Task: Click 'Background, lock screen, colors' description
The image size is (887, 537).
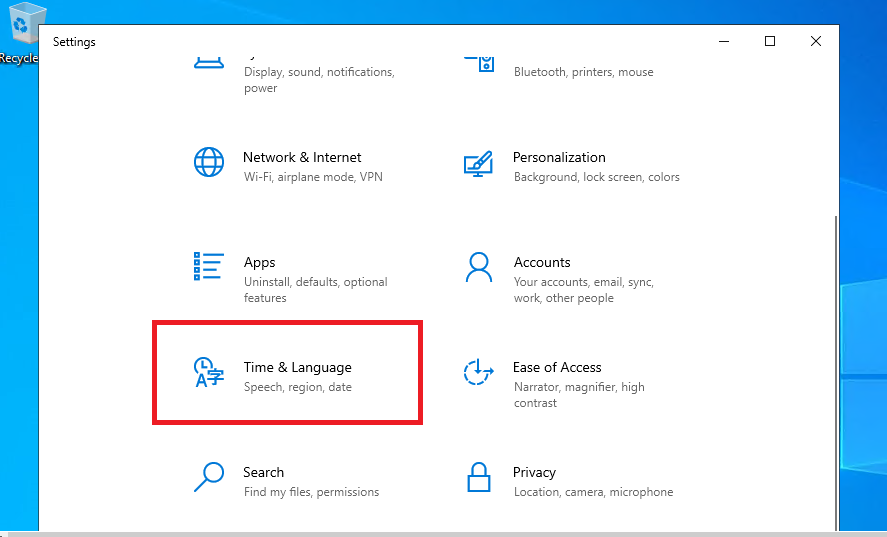Action: coord(597,177)
